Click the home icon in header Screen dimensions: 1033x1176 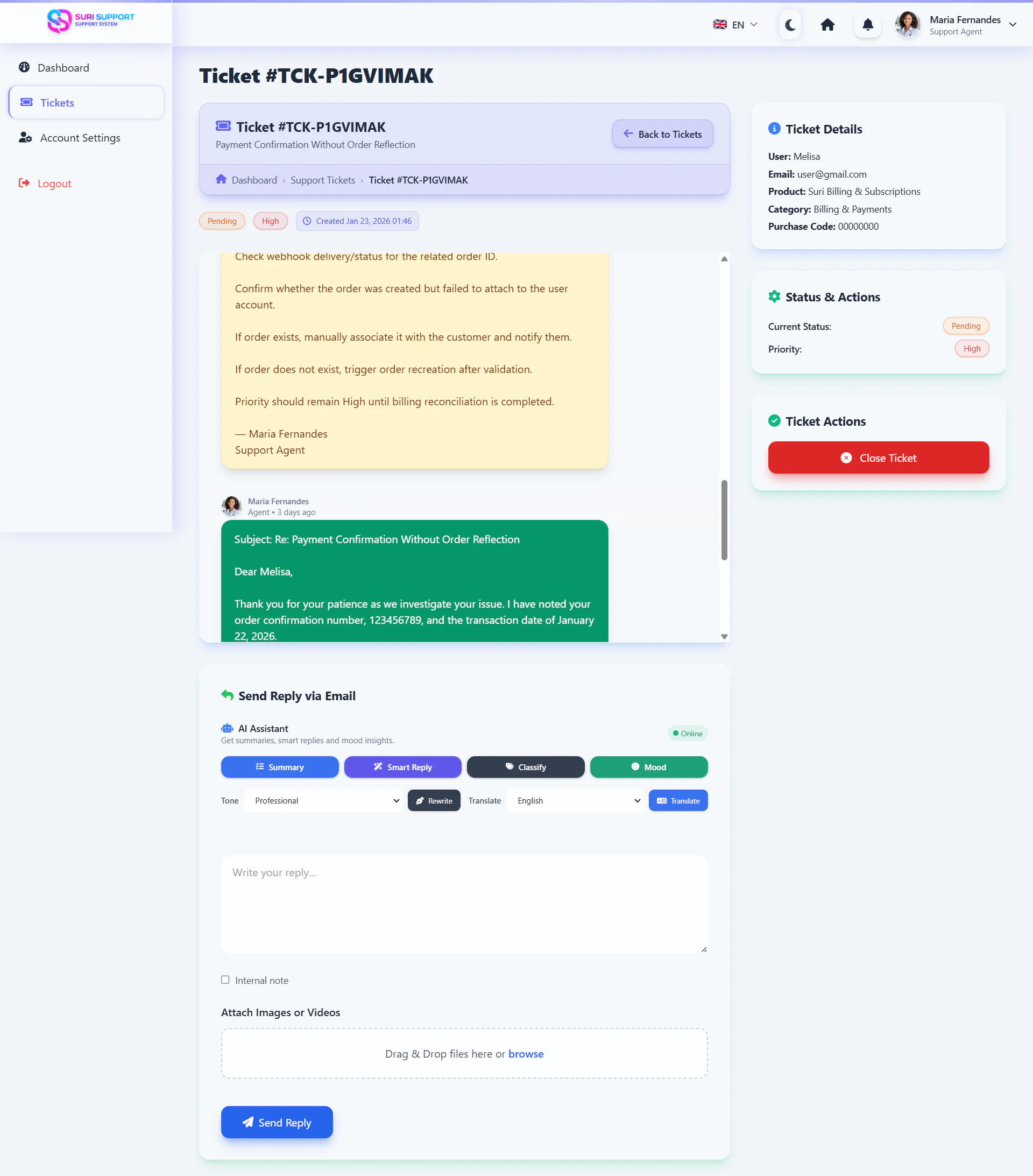click(x=827, y=25)
